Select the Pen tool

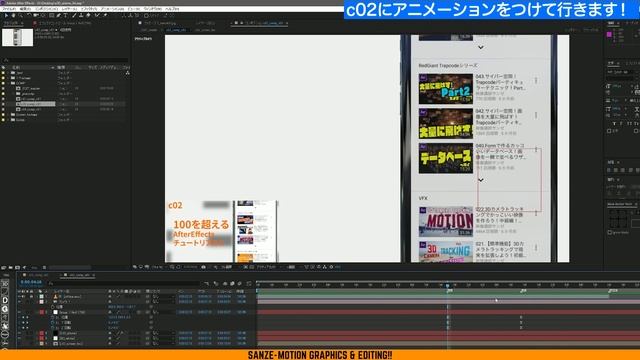pos(58,16)
